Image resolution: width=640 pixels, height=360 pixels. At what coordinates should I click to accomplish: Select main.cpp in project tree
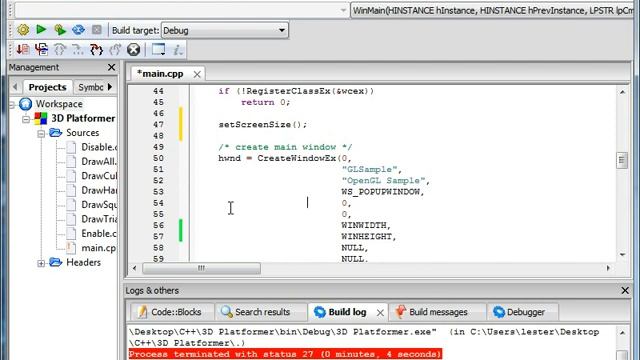(98, 248)
